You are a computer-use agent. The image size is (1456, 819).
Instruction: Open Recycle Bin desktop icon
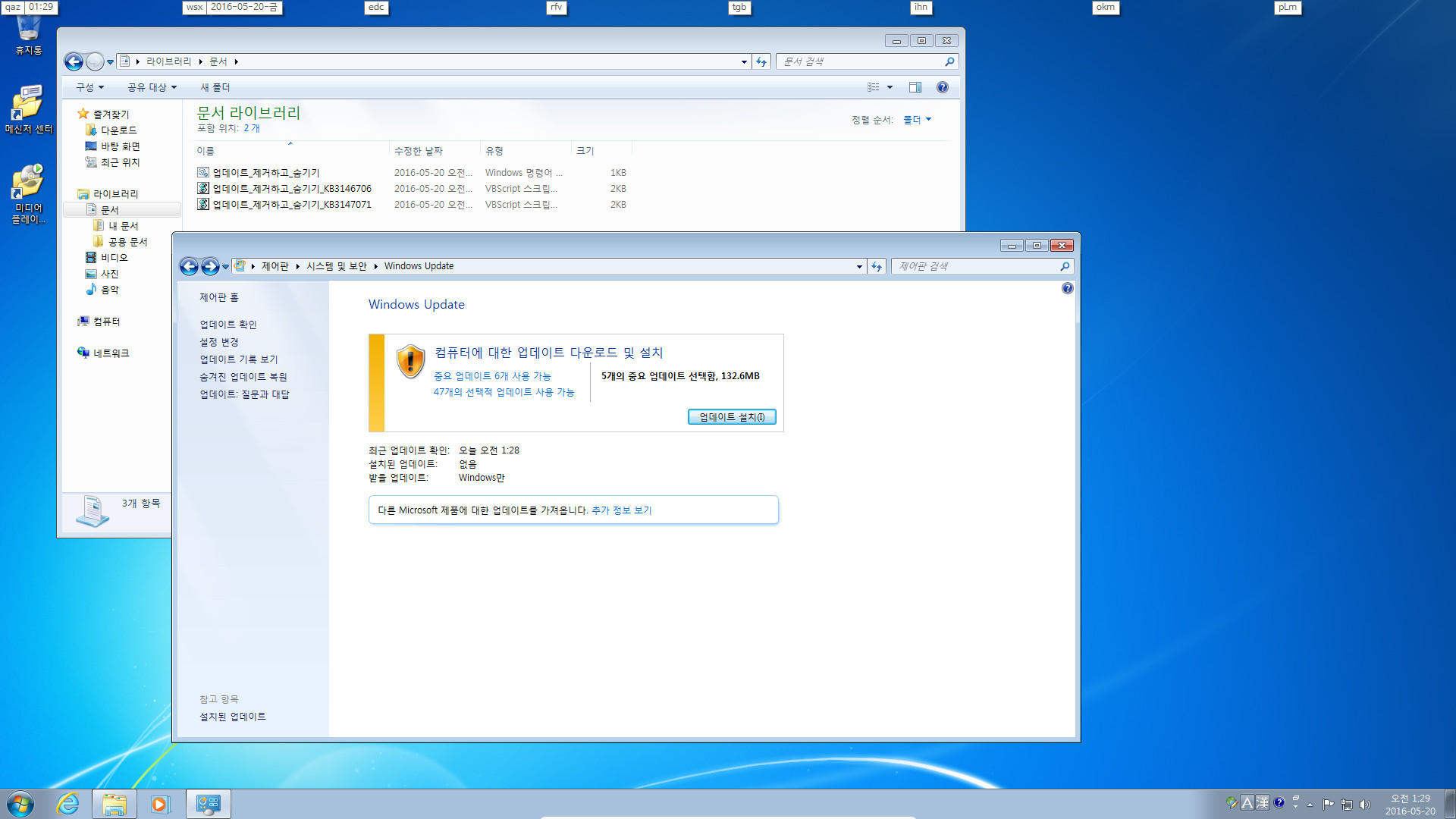(29, 35)
